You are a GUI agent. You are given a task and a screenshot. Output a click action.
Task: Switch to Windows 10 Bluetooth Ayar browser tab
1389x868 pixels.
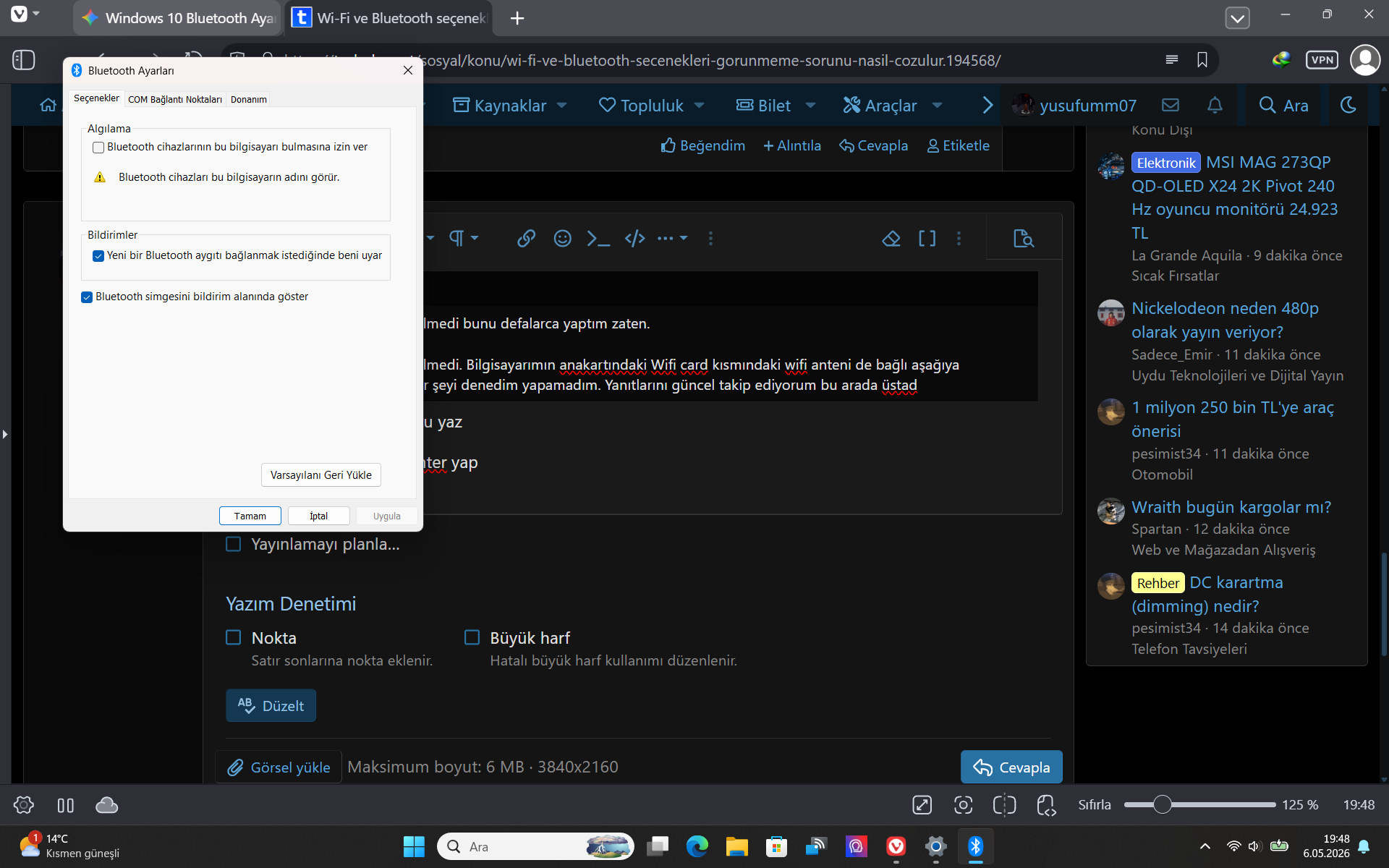pos(179,18)
